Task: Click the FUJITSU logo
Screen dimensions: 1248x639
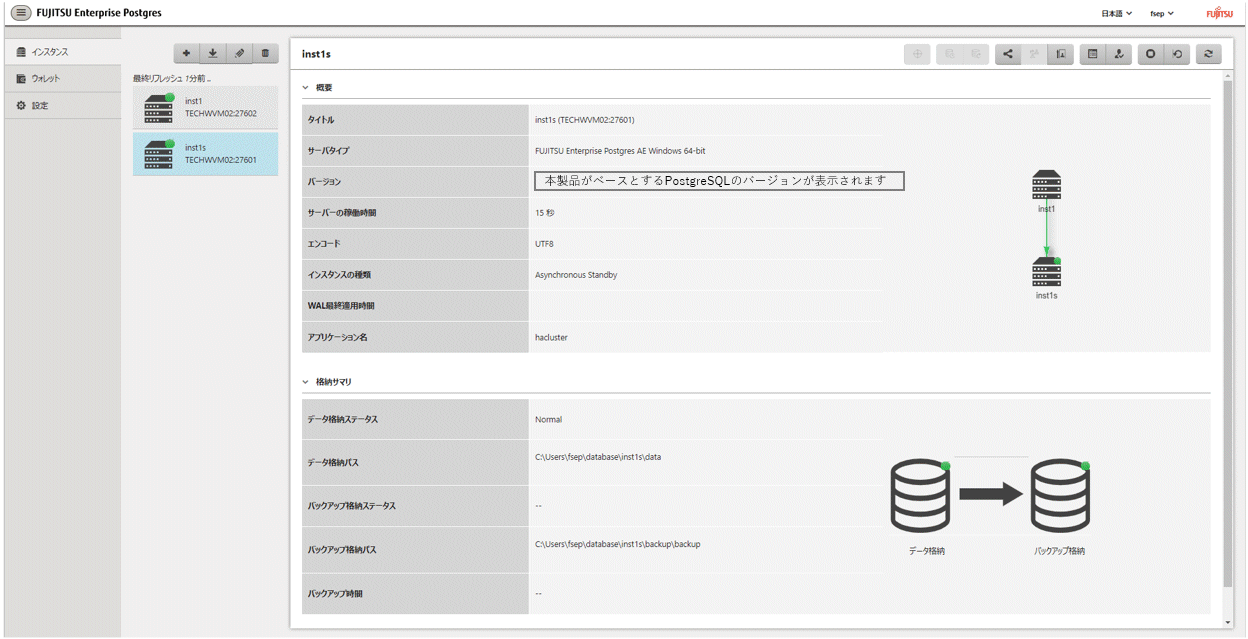Action: point(1219,13)
